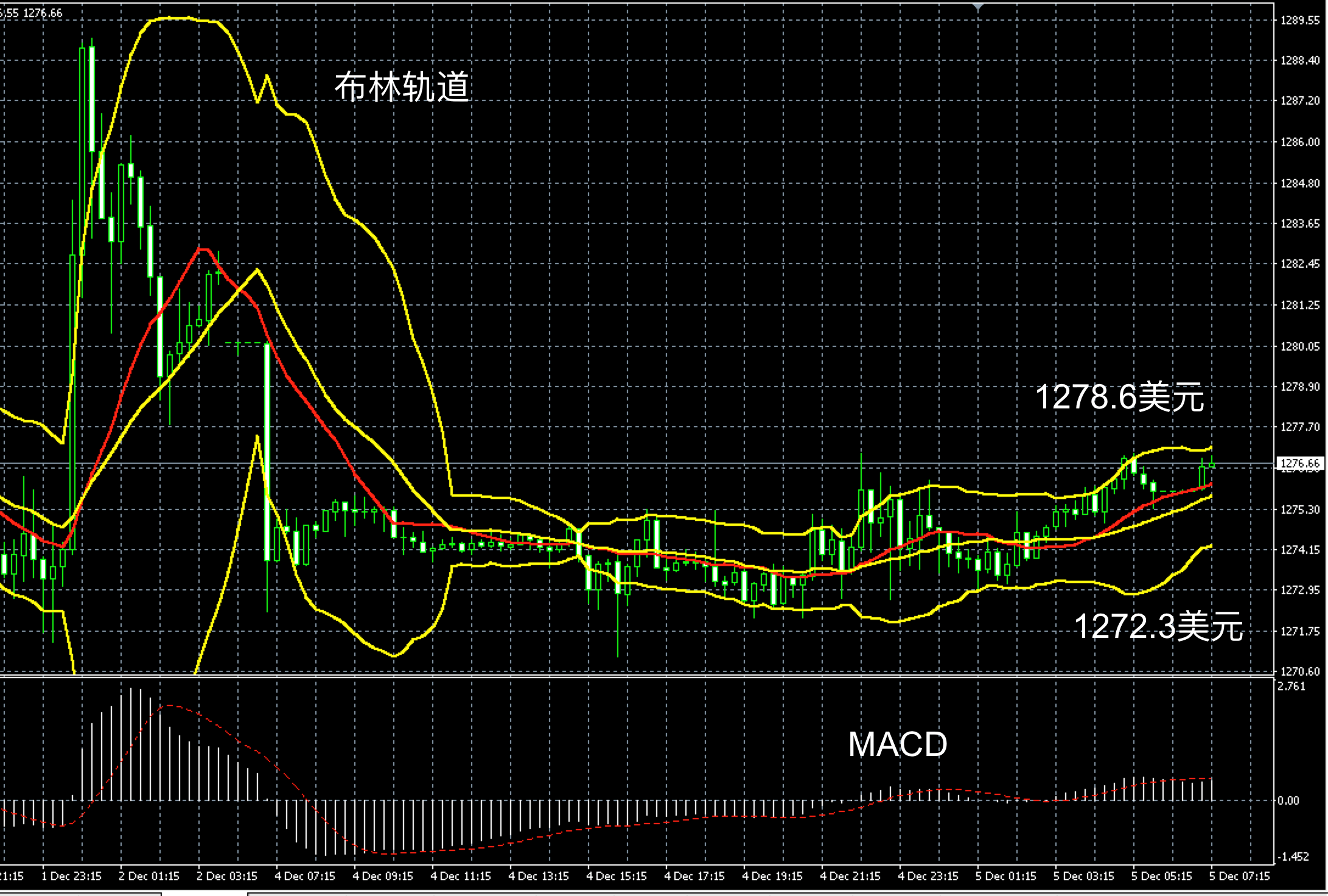Click the 1283.65 price scale label

click(1300, 223)
